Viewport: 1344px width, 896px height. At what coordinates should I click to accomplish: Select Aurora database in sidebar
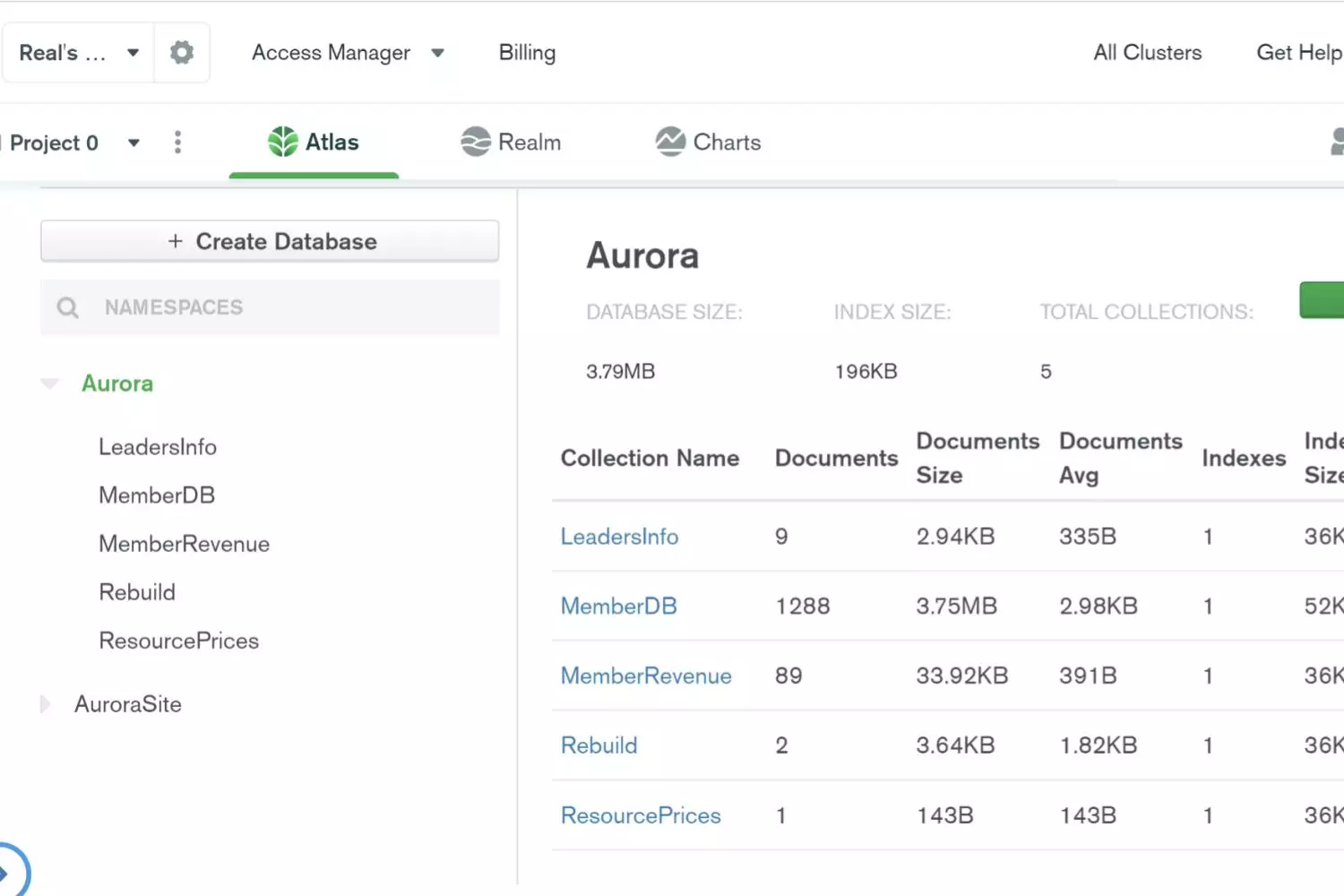point(117,383)
